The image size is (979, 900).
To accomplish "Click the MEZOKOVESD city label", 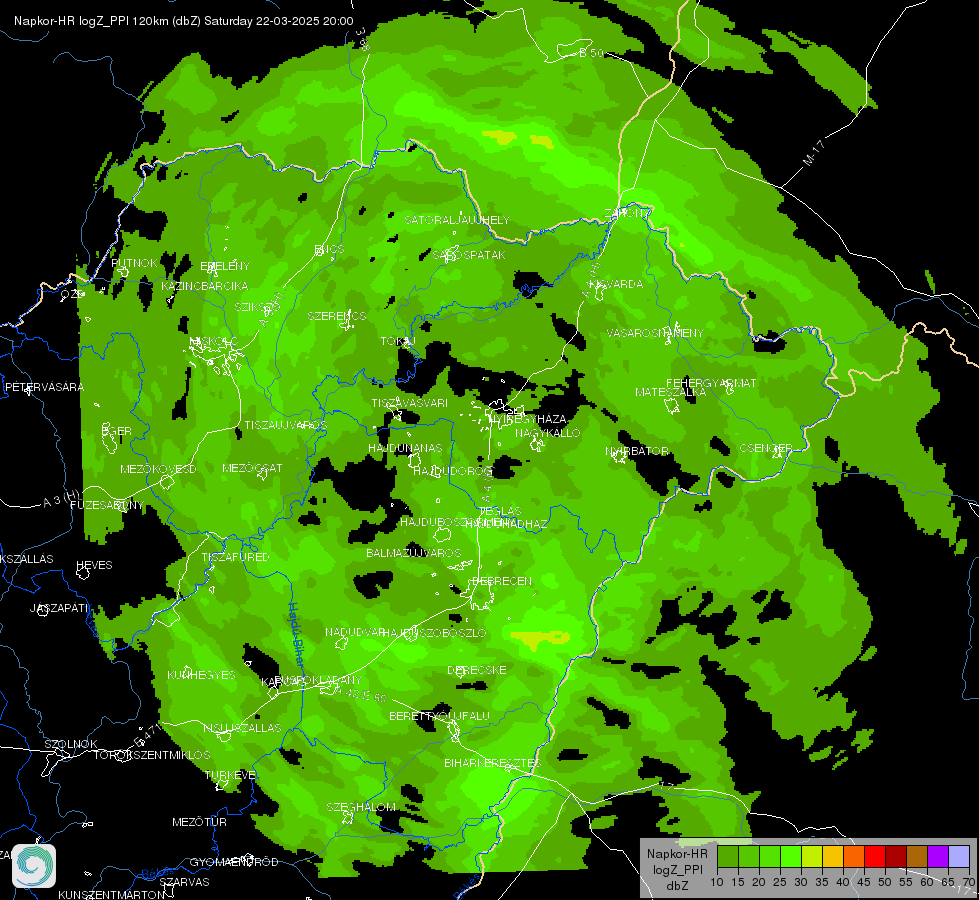I will (x=159, y=469).
